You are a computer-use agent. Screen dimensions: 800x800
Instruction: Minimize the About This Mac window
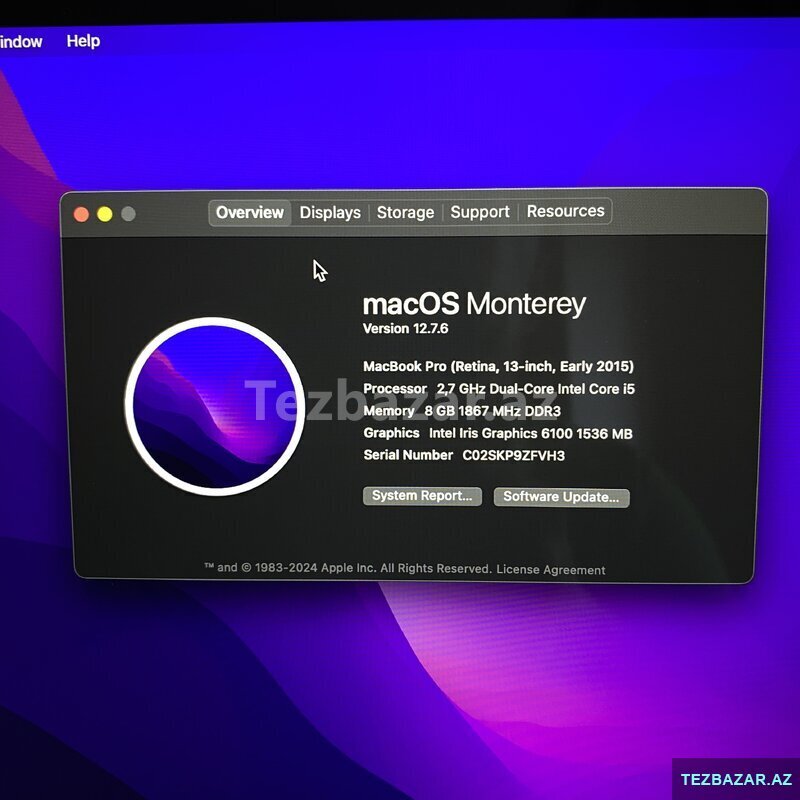point(105,214)
